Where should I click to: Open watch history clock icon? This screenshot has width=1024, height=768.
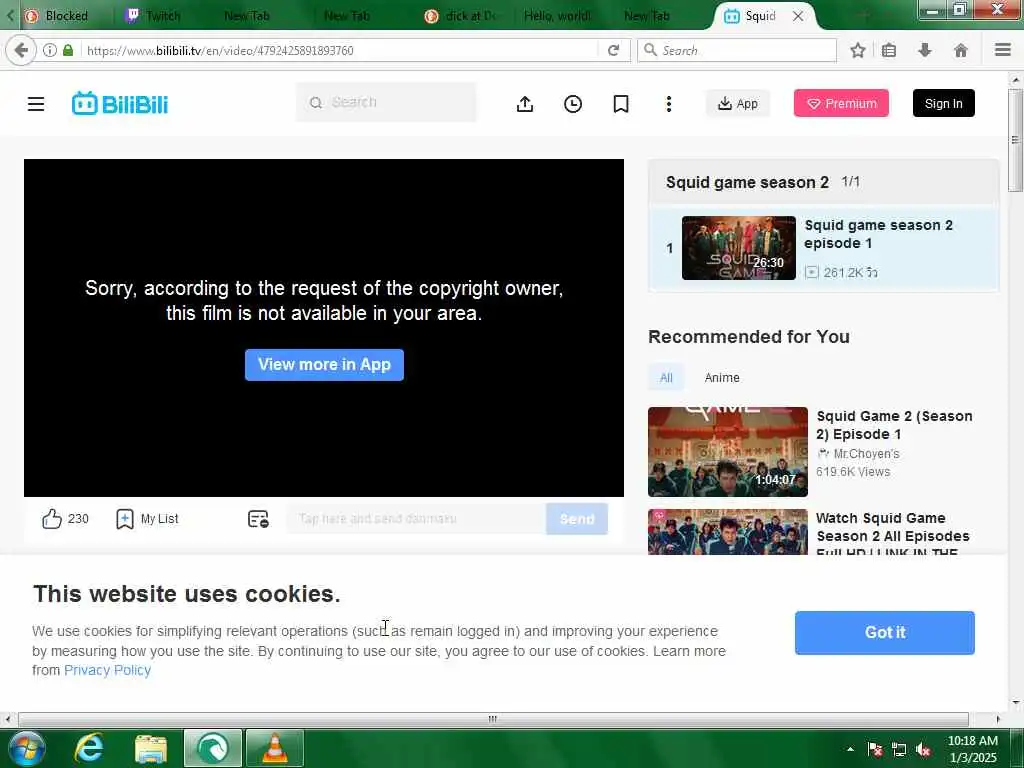(573, 104)
